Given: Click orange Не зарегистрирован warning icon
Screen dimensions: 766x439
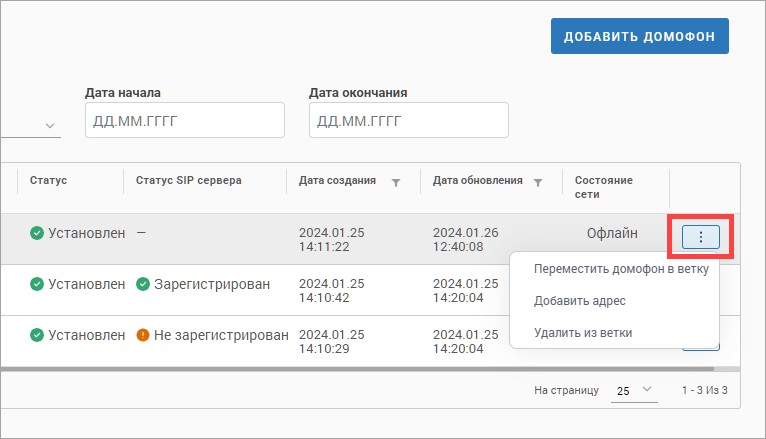Looking at the screenshot, I should click(143, 334).
